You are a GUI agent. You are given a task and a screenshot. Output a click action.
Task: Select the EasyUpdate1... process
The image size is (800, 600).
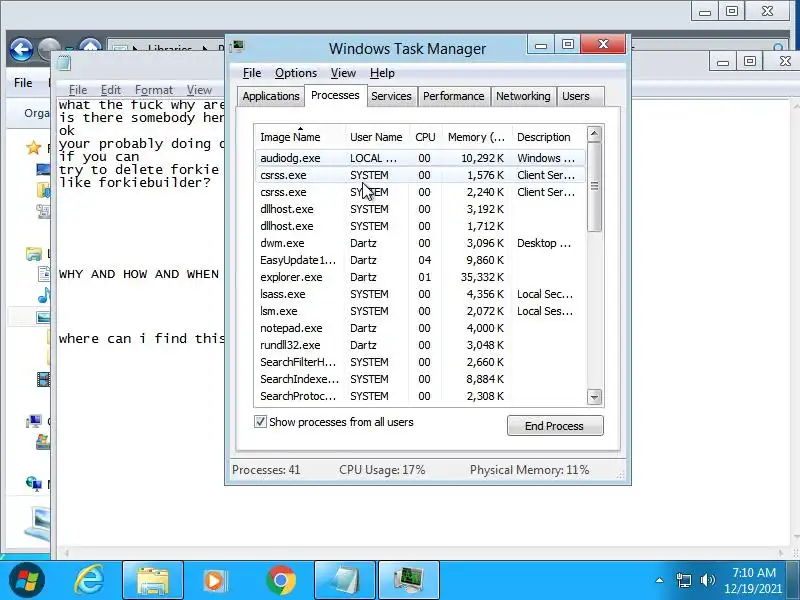(420, 260)
